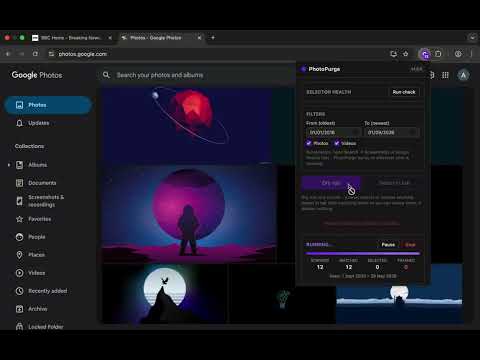
Task: Open the From (oldest) date picker
Action: click(333, 132)
